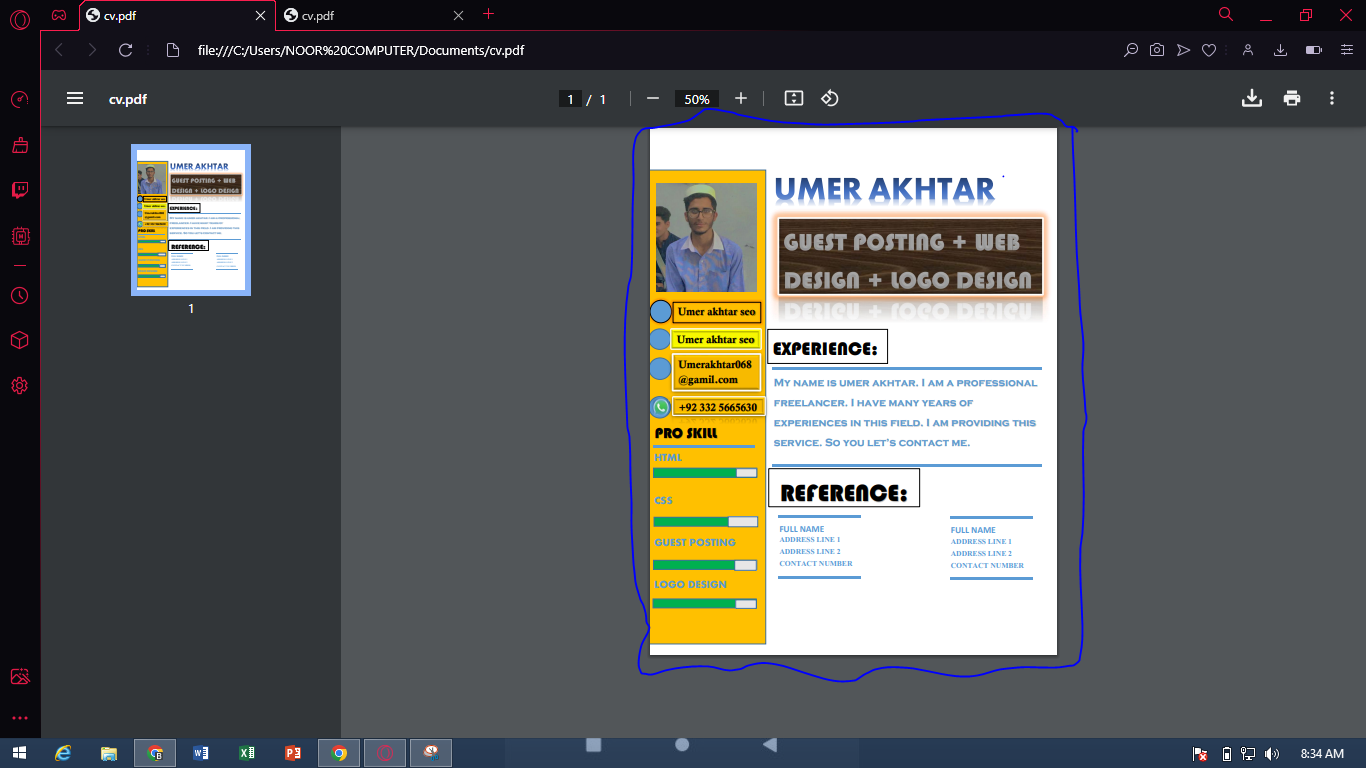
Task: Open the Twitch icon in the sidebar
Action: pos(19,190)
